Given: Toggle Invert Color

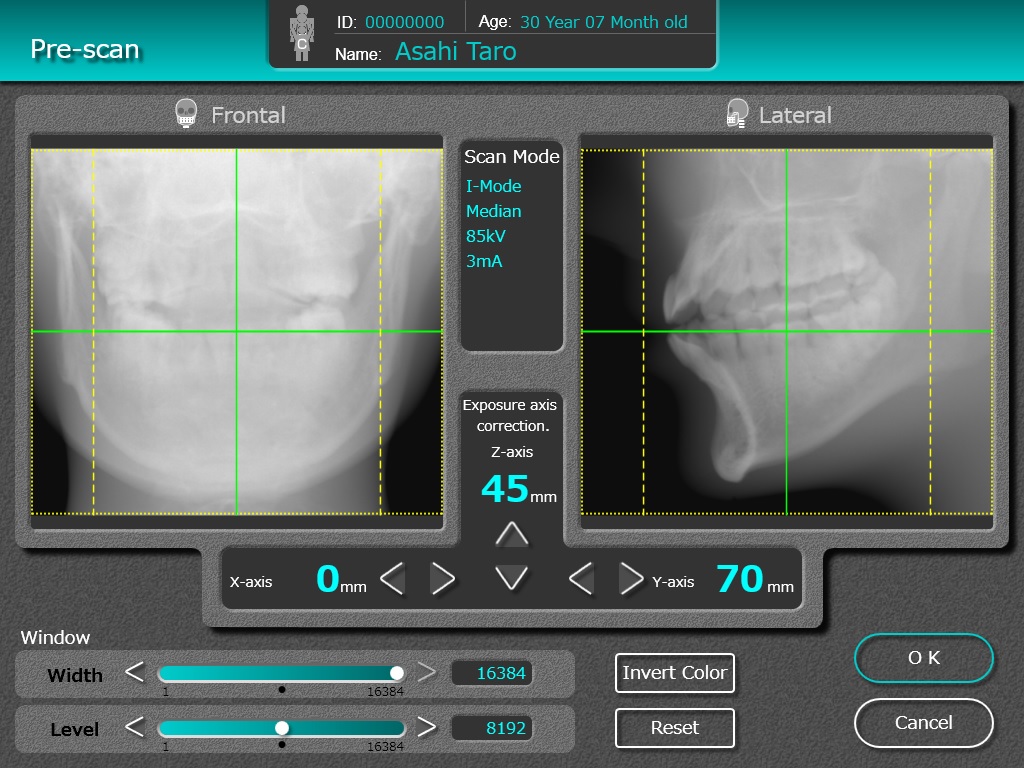Looking at the screenshot, I should [x=675, y=673].
